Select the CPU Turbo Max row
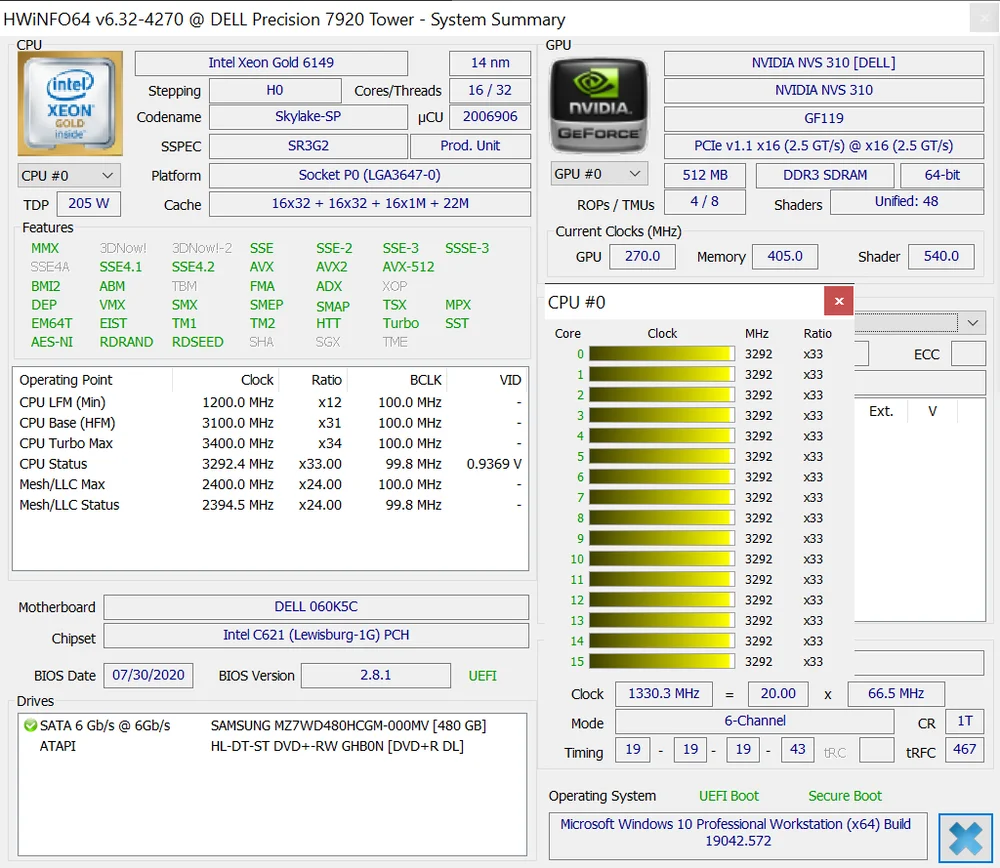 click(x=270, y=443)
